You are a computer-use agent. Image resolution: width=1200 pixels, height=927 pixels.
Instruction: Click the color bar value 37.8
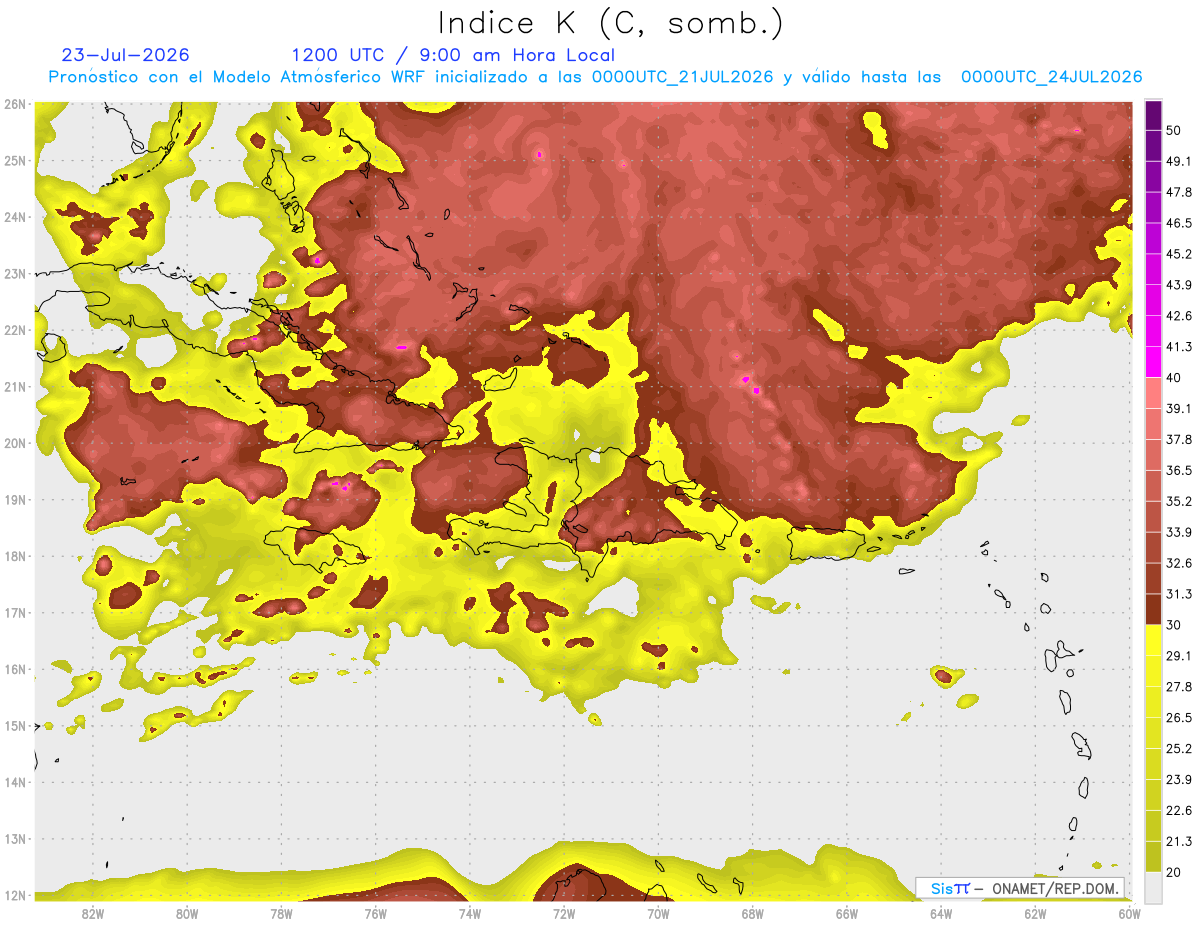[x=1178, y=440]
